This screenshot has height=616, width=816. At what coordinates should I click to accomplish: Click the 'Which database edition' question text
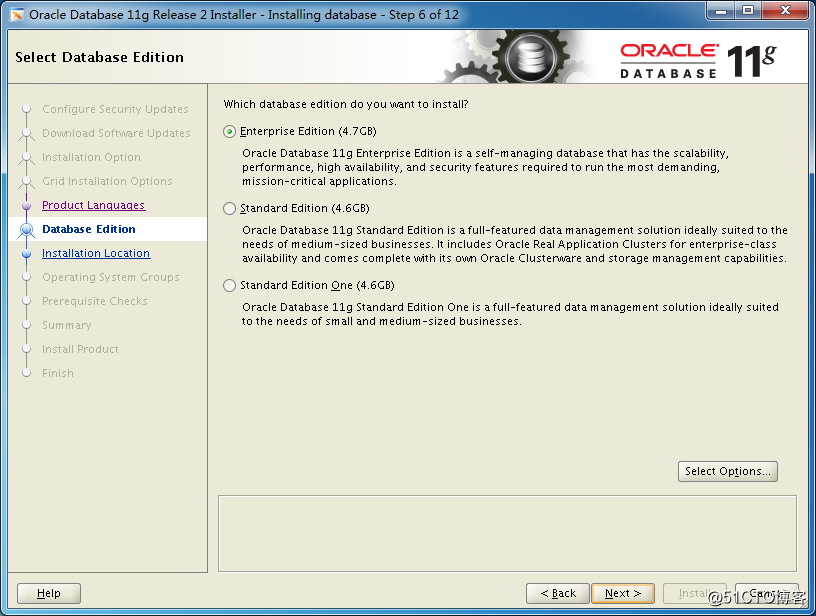(x=346, y=105)
